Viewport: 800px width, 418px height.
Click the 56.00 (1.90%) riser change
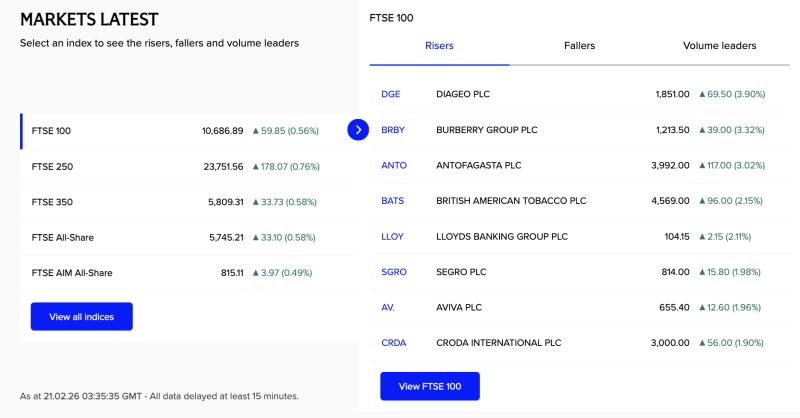click(x=732, y=343)
